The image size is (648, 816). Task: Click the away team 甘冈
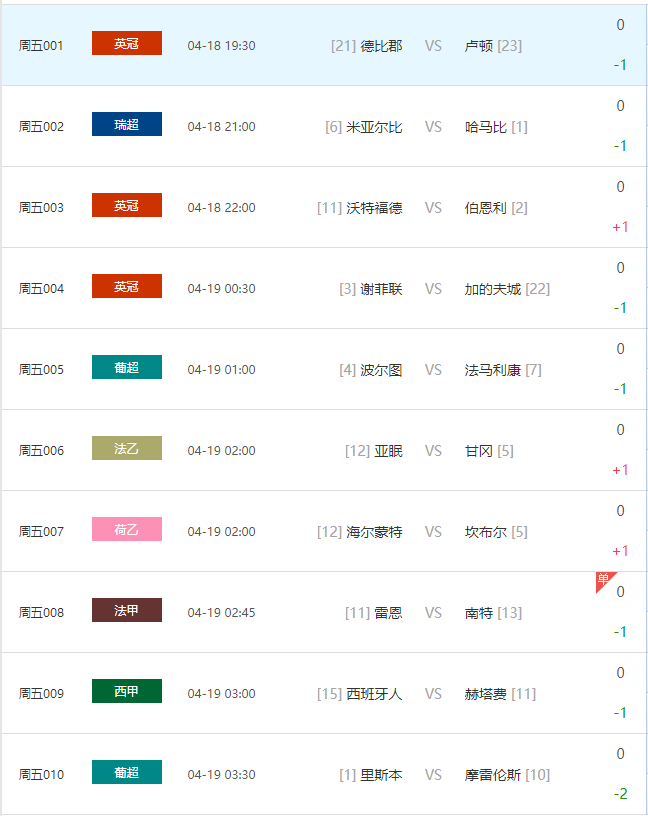coord(479,451)
